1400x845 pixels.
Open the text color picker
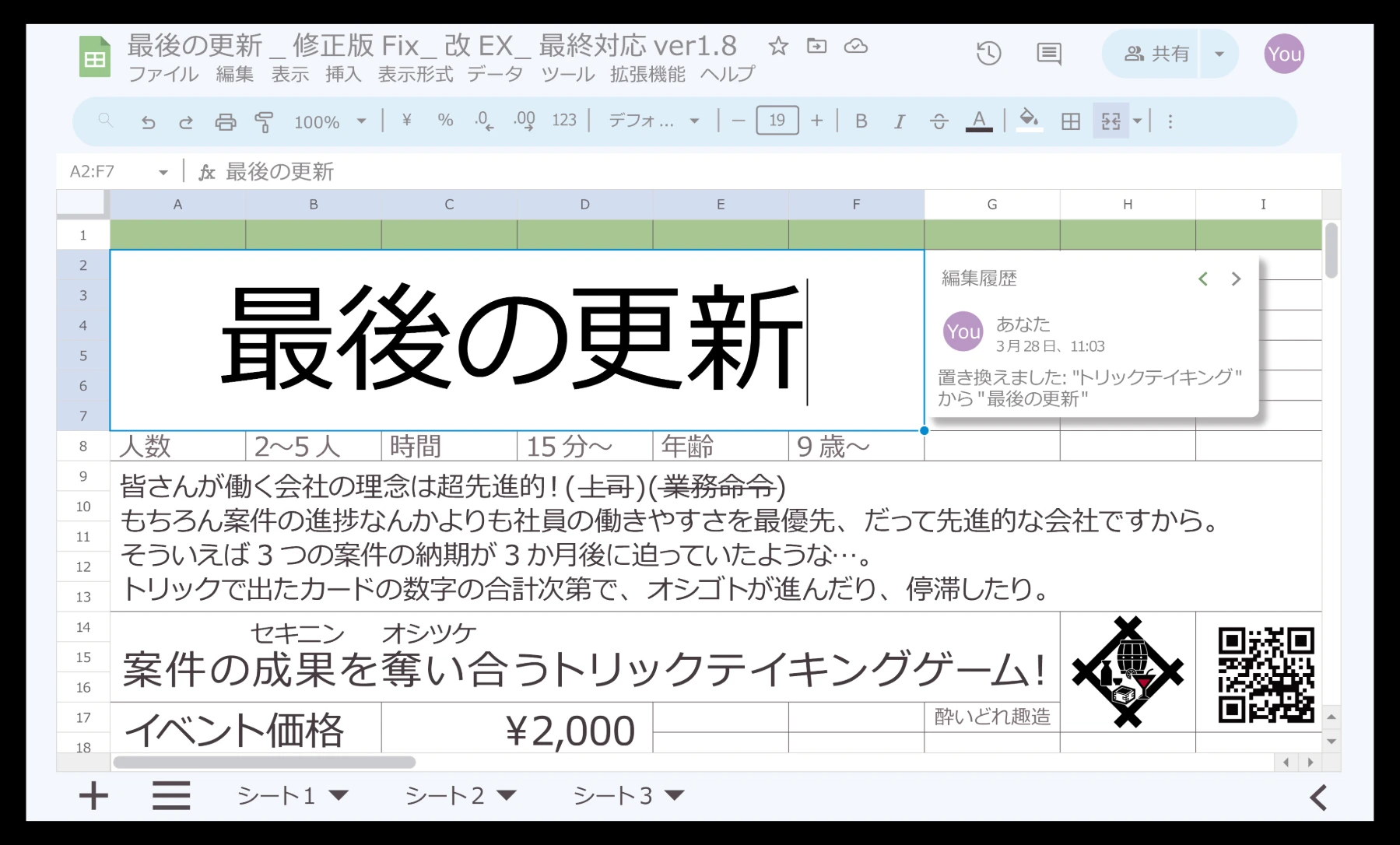click(x=980, y=121)
